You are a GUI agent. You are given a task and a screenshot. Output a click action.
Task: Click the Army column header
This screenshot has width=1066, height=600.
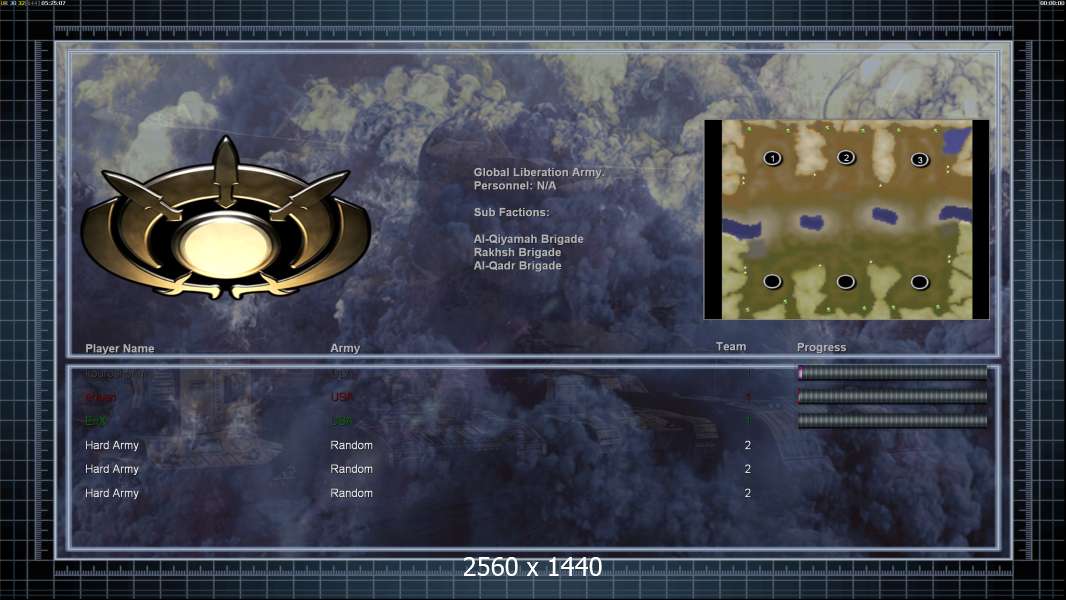[x=345, y=348]
